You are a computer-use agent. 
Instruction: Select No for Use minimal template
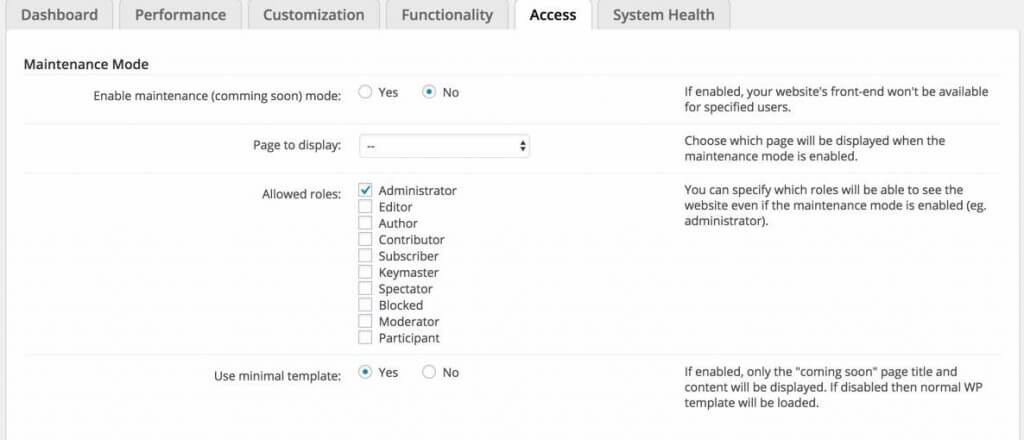click(430, 372)
